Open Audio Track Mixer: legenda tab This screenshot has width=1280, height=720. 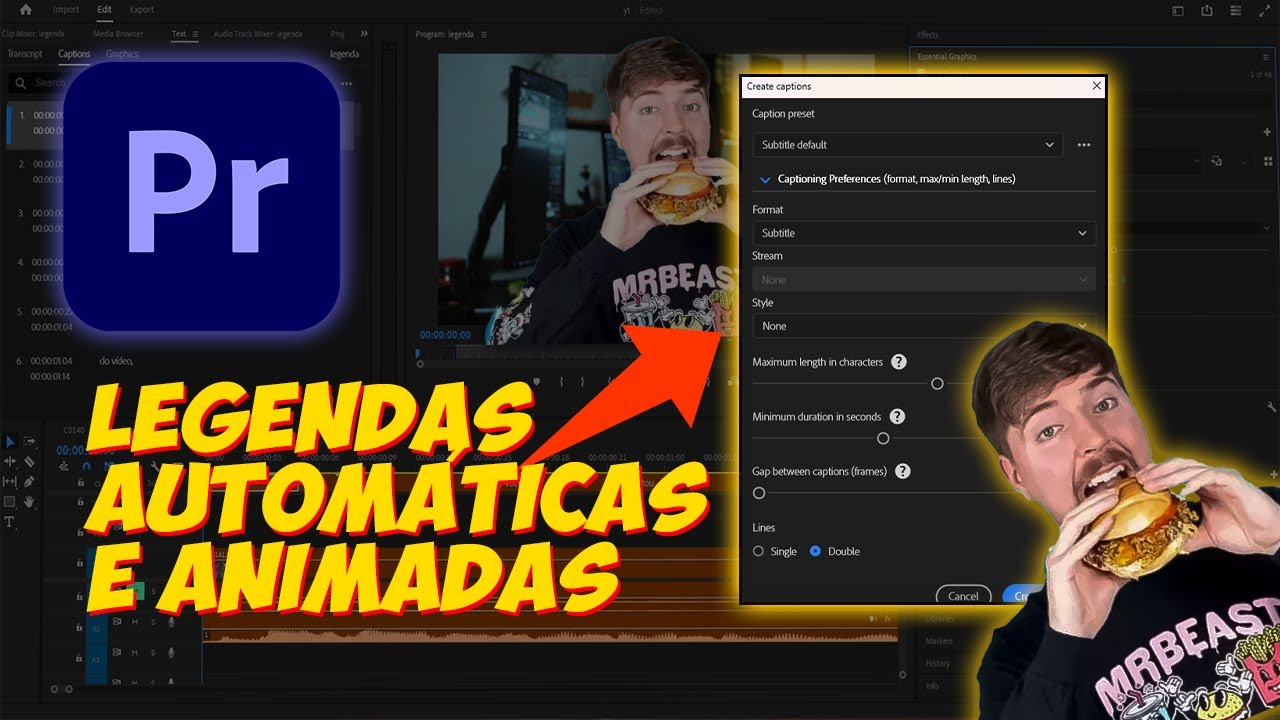pyautogui.click(x=258, y=34)
